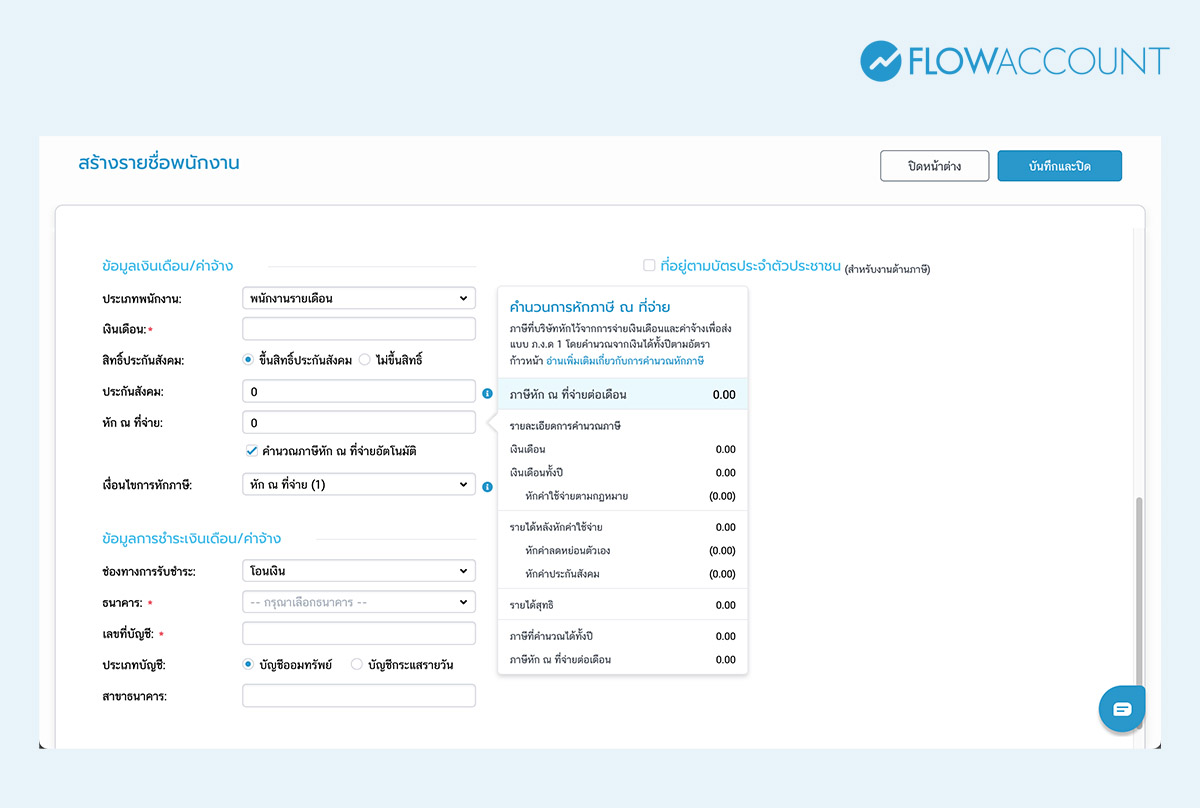Click the info icon beside ประกันสังคม field

pyautogui.click(x=487, y=394)
